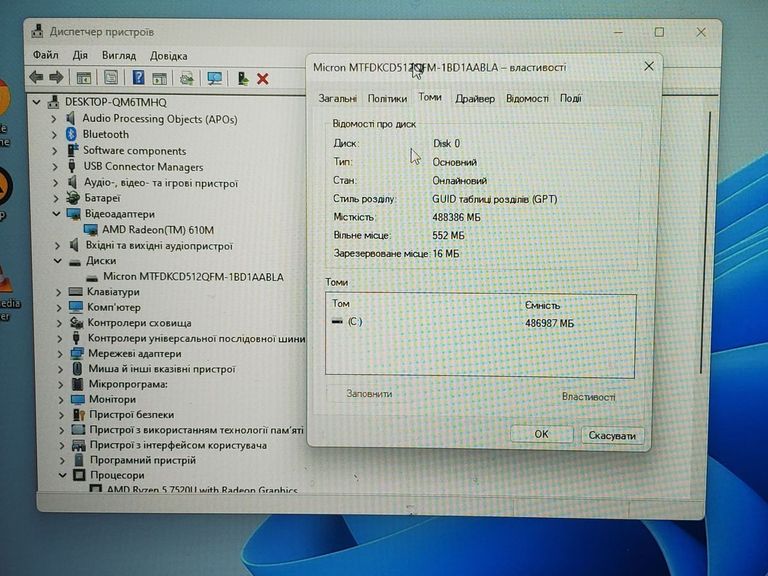Collapse the Відеоадаптери node
Viewport: 768px width, 576px height.
click(56, 214)
